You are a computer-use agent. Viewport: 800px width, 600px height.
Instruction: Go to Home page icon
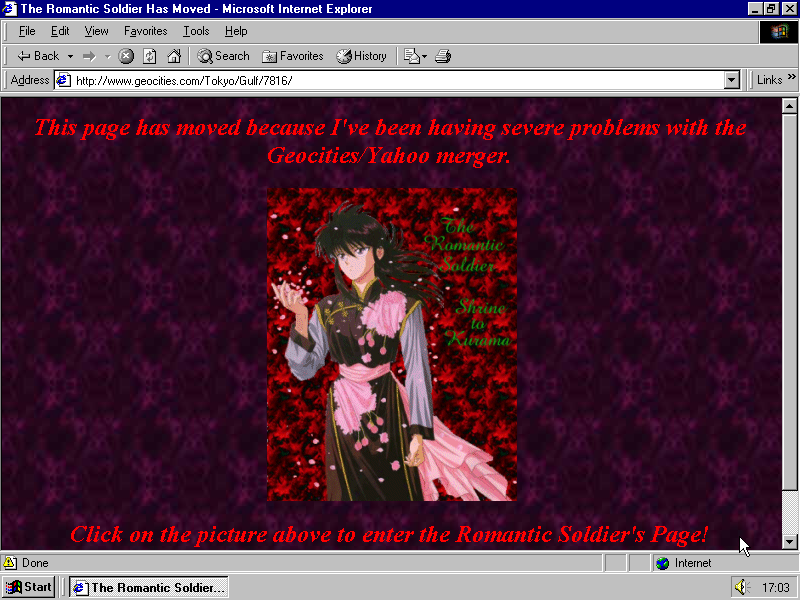174,56
